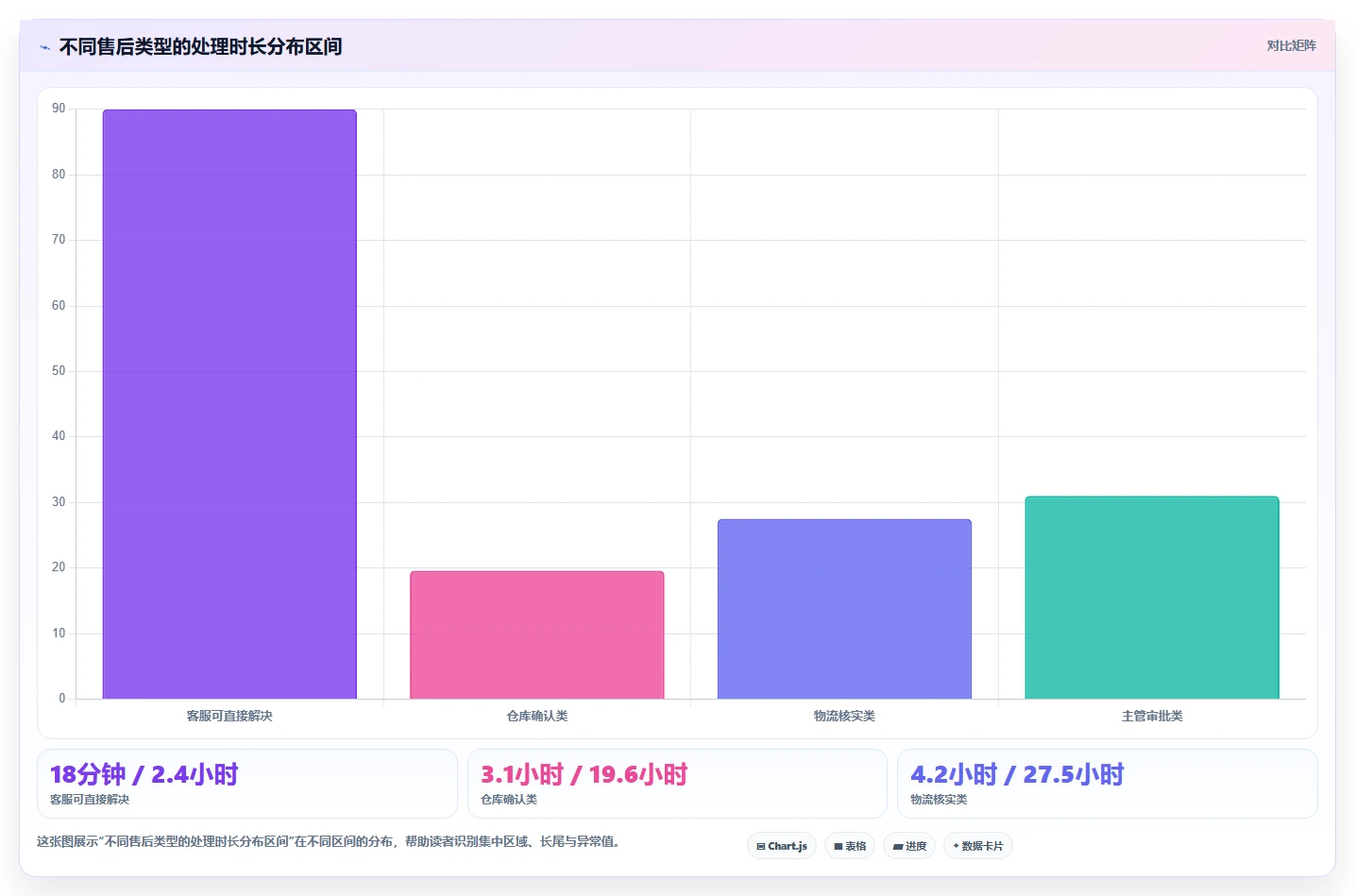Screen dimensions: 1355x896
Task: Click the 表格 tag pill
Action: pos(850,846)
